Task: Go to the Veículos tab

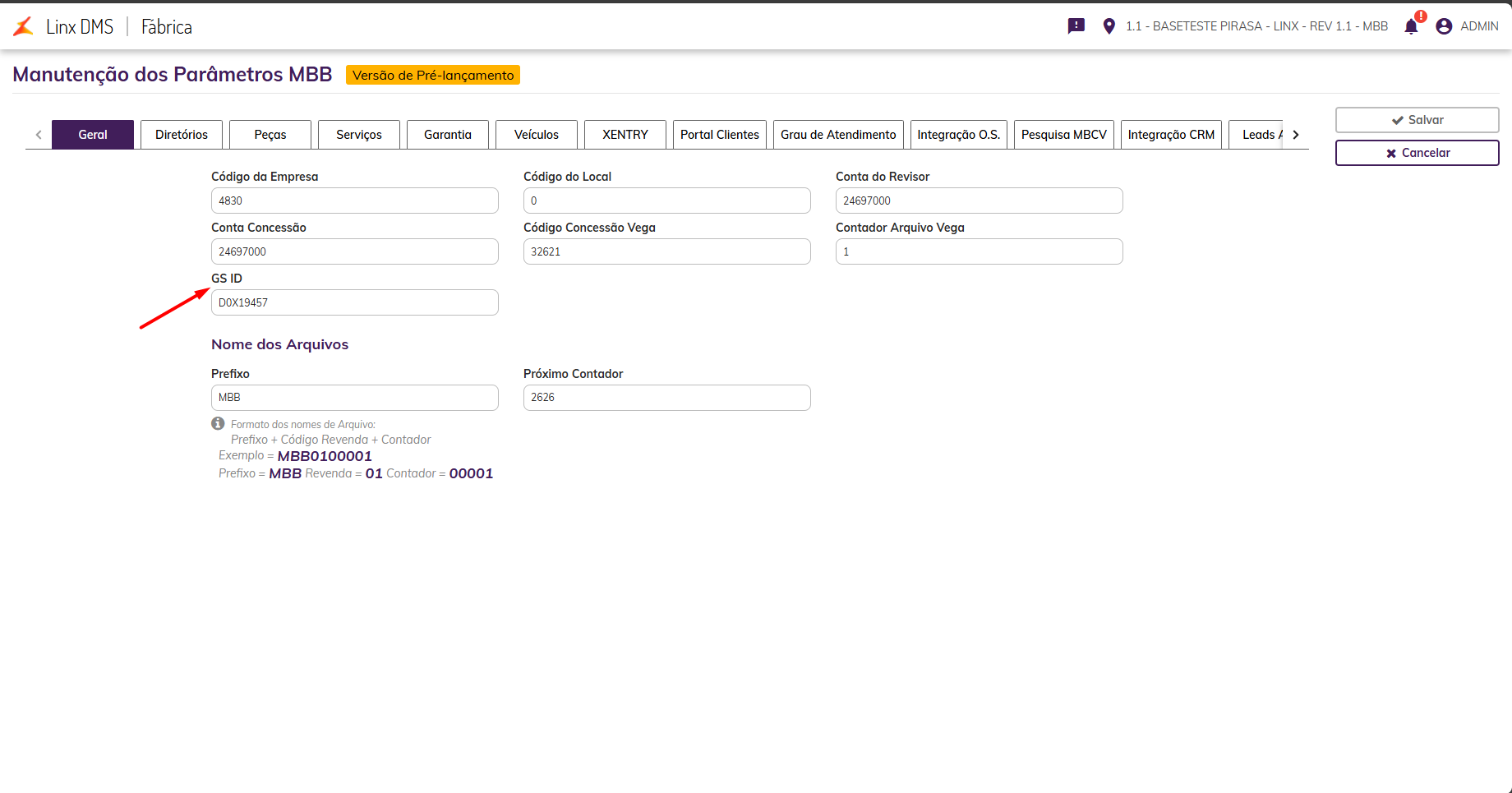Action: [537, 135]
